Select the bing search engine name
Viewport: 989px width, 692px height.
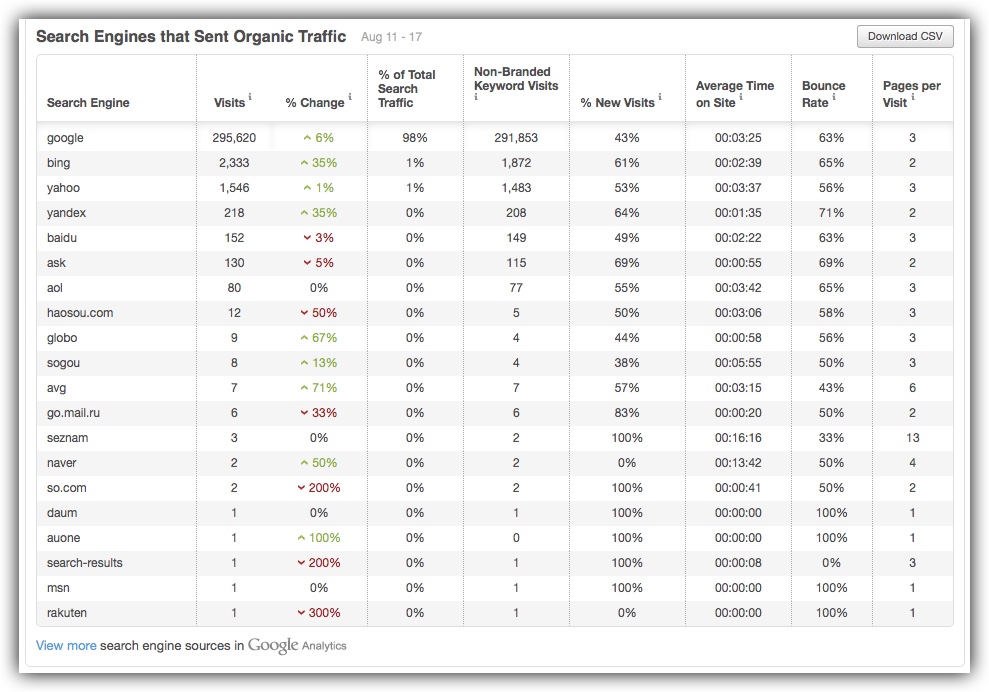(58, 163)
